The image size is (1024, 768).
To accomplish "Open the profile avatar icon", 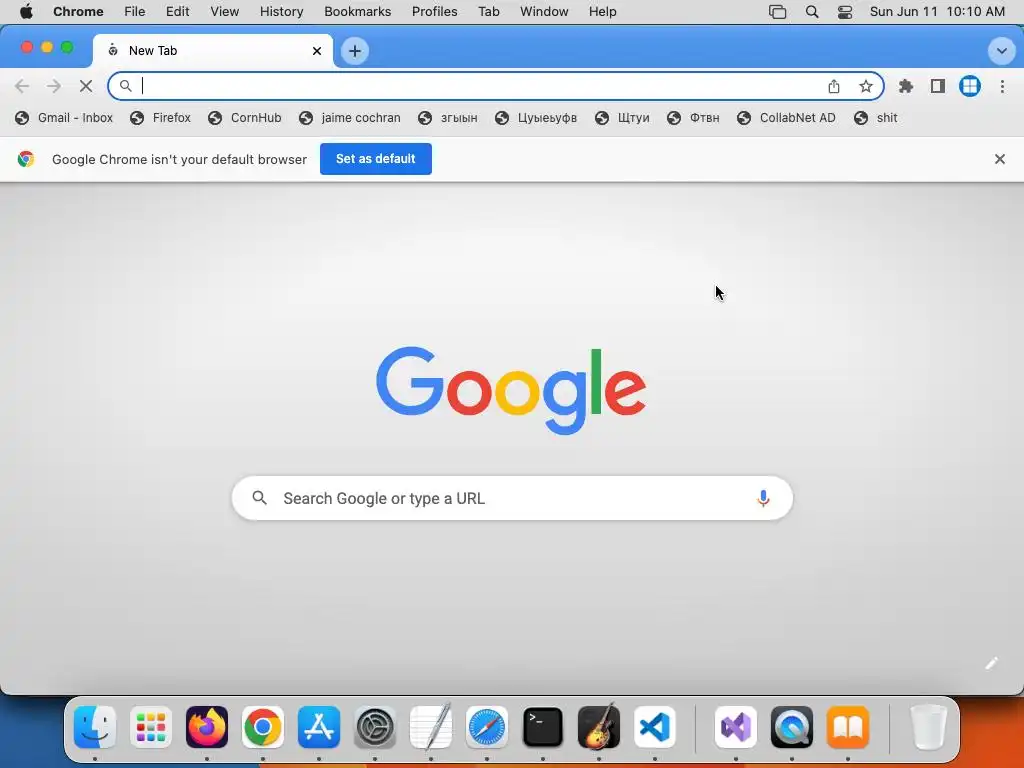I will pyautogui.click(x=970, y=86).
